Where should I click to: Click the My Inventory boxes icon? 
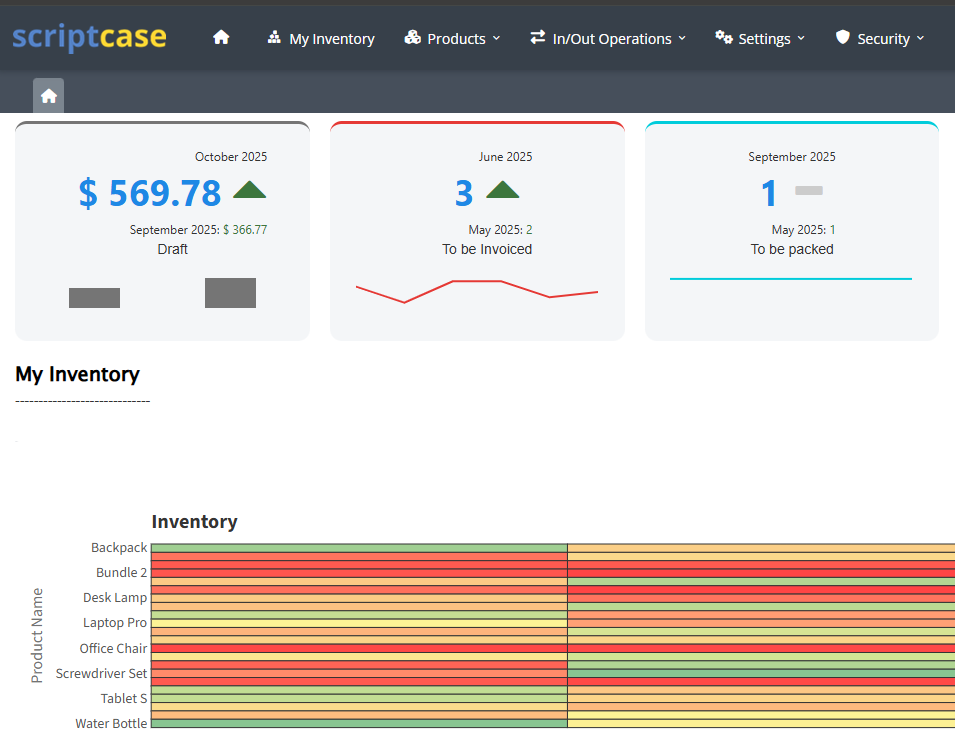point(274,38)
